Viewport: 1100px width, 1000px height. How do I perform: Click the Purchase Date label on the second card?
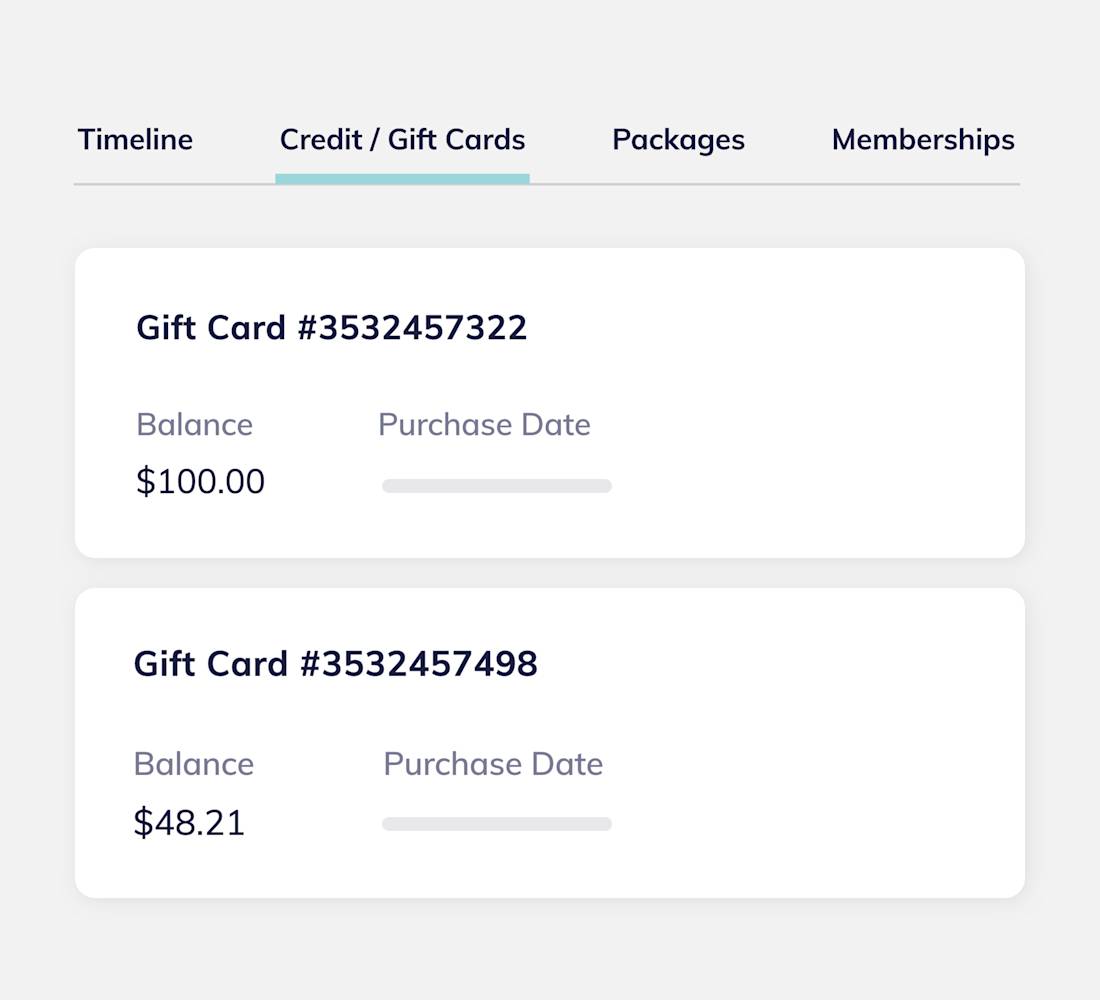(492, 763)
